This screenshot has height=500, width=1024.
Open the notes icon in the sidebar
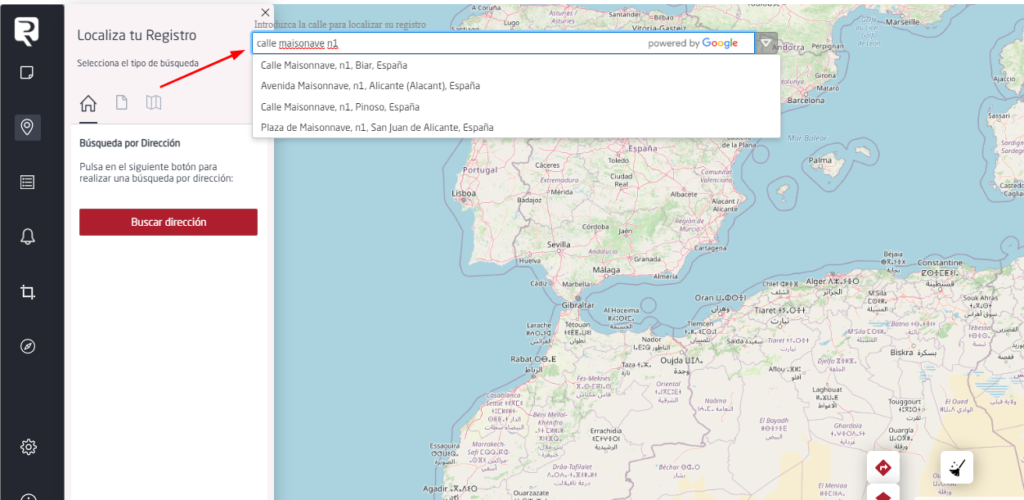pyautogui.click(x=27, y=73)
